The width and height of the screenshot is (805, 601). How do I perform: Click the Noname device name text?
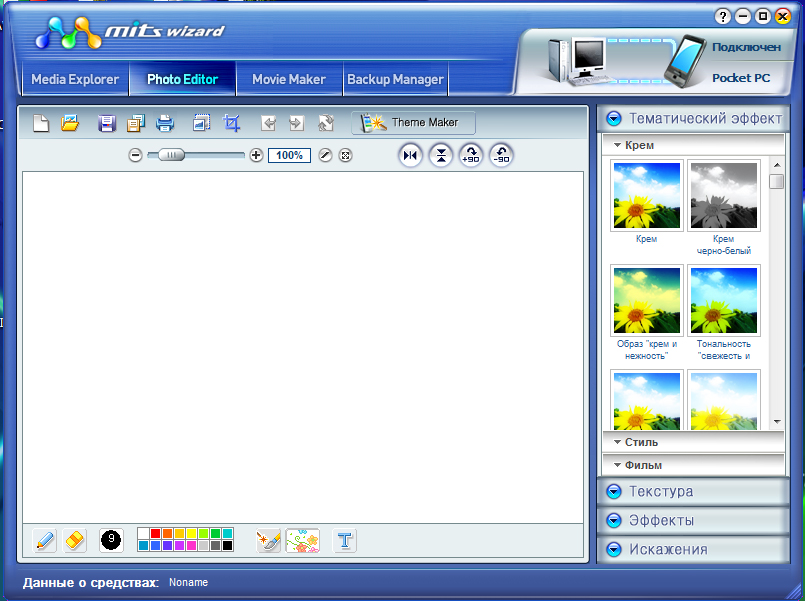188,583
